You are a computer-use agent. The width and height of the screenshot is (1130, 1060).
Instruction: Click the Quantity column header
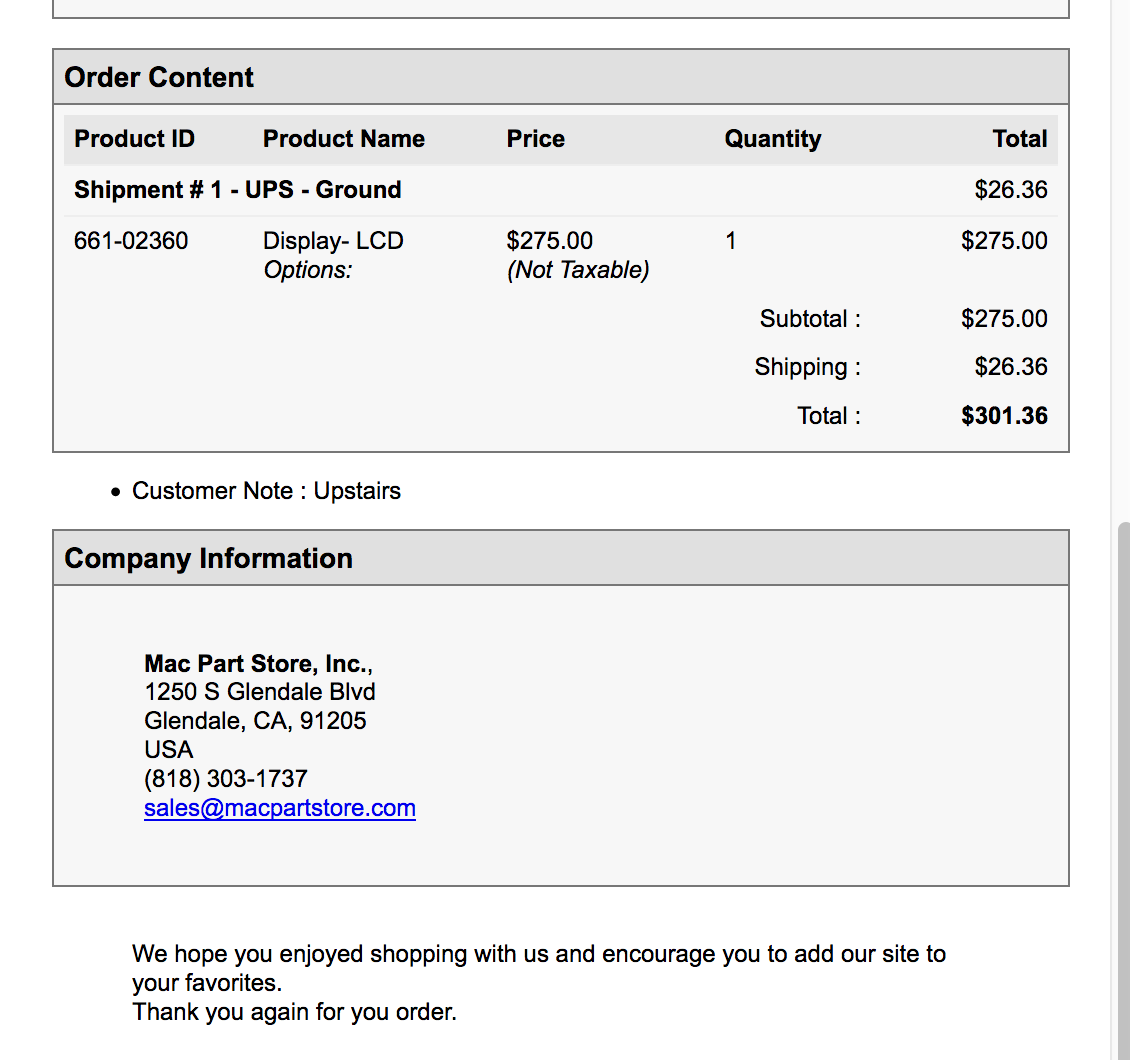tap(773, 138)
